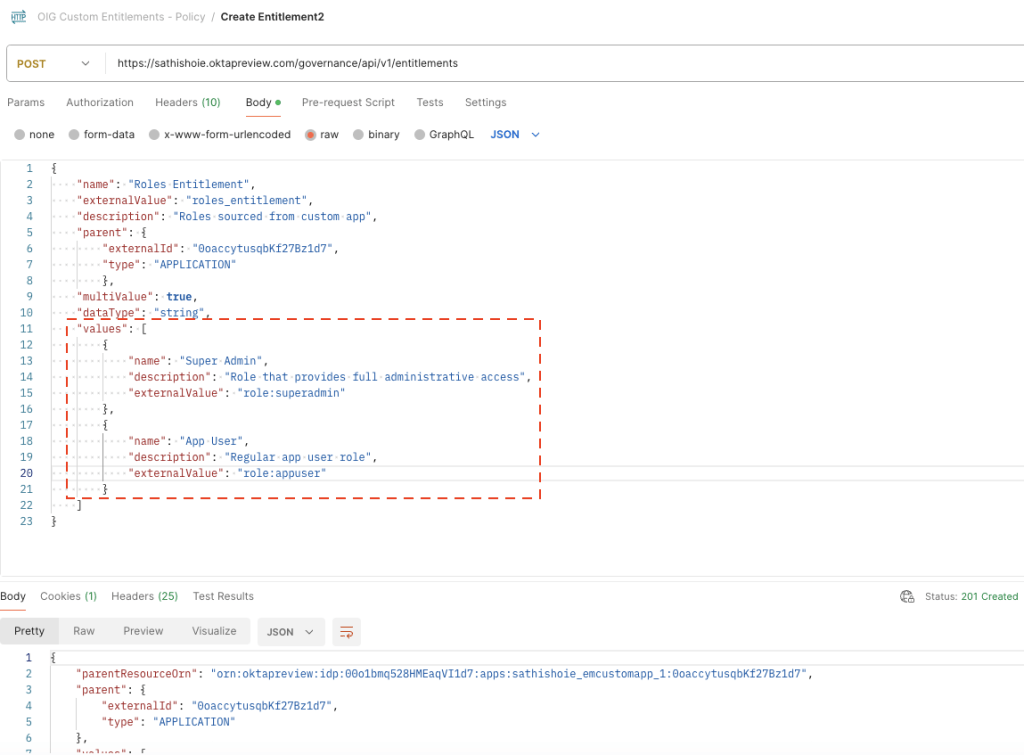Open the response JSON format dropdown
Screen dimensions: 1024x755
[291, 632]
